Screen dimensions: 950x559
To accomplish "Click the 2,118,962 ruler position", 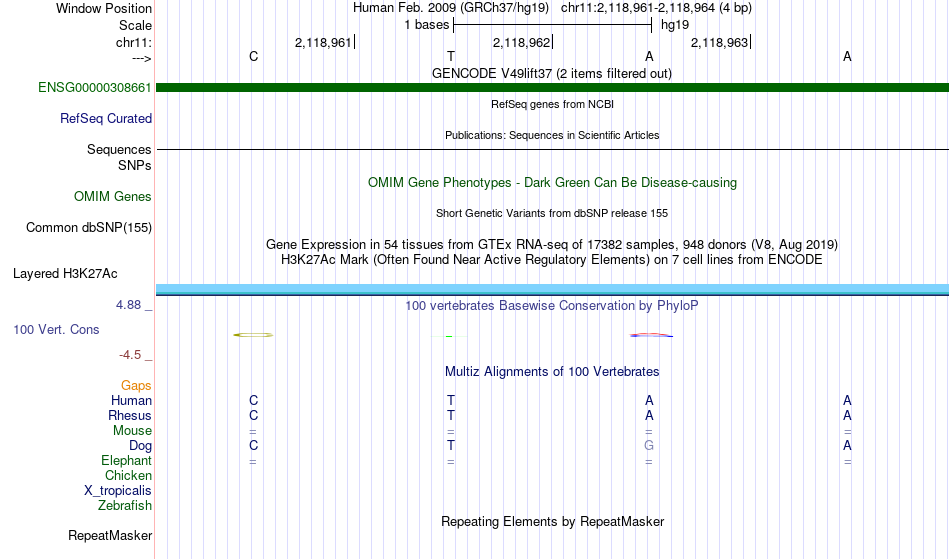I will pos(521,42).
